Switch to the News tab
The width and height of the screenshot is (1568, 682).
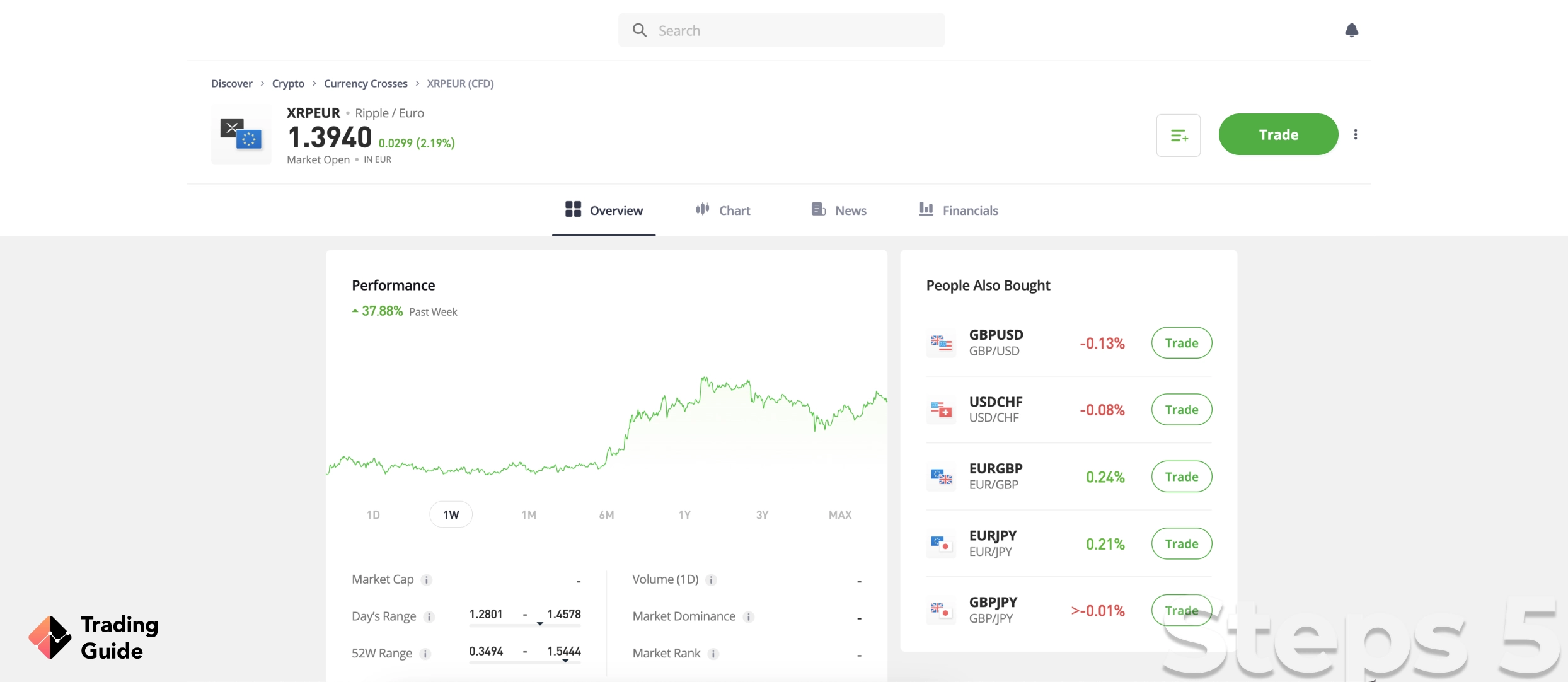[x=839, y=211]
